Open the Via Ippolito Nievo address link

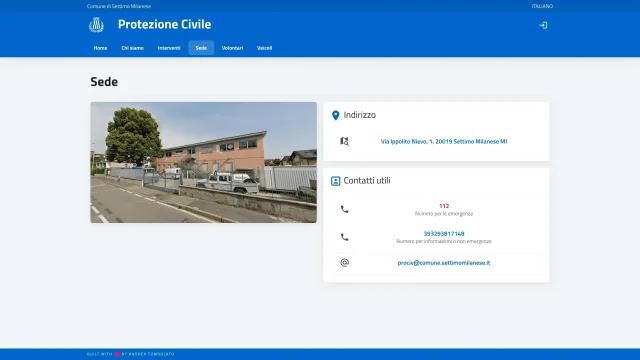[444, 141]
